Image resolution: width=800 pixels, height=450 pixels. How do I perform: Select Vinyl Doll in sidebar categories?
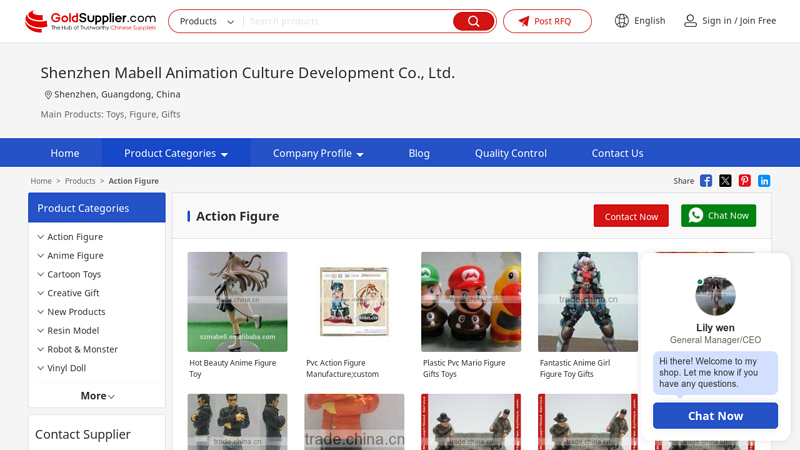(x=66, y=368)
